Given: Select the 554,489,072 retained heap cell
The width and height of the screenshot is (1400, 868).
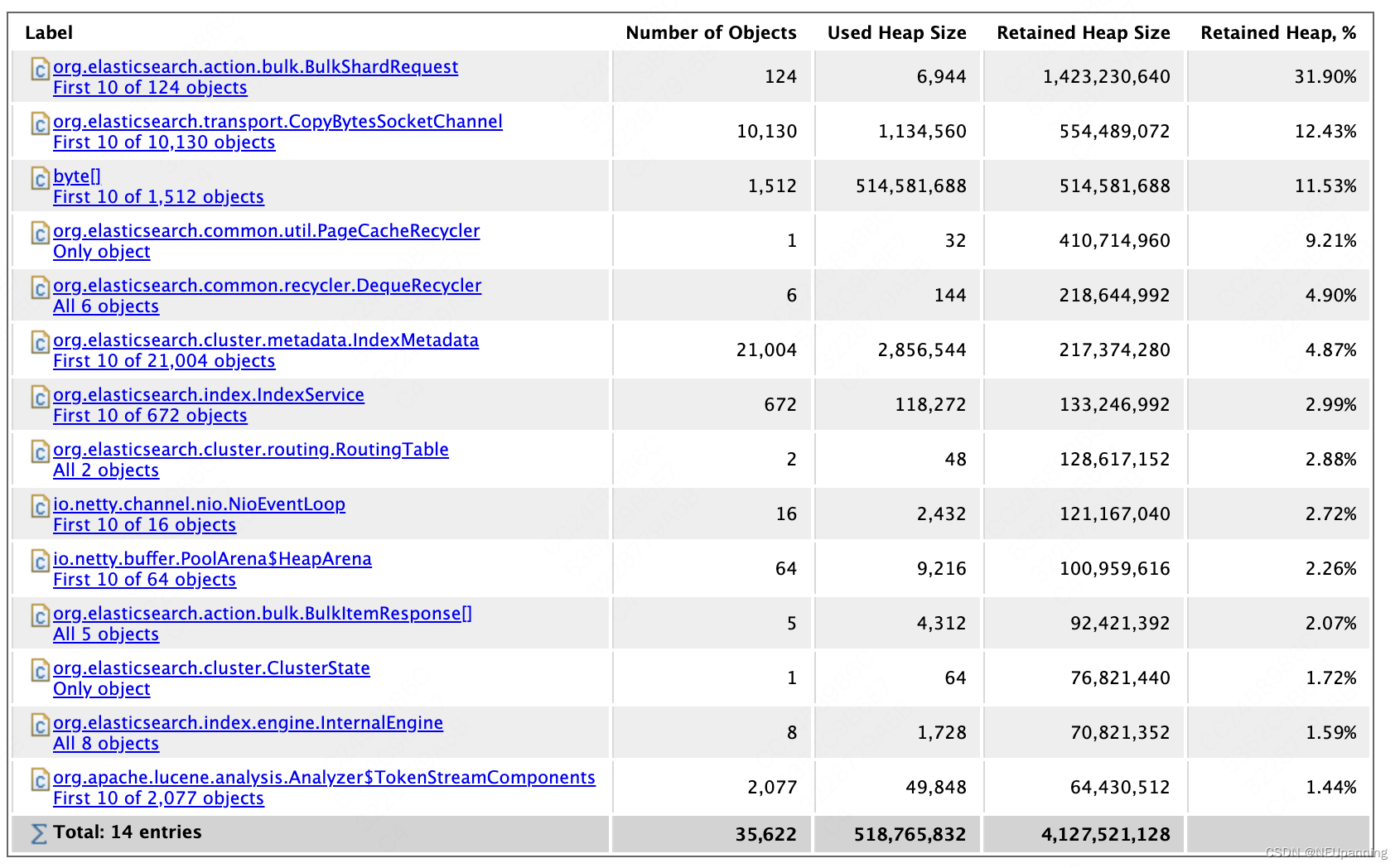Looking at the screenshot, I should (1114, 132).
